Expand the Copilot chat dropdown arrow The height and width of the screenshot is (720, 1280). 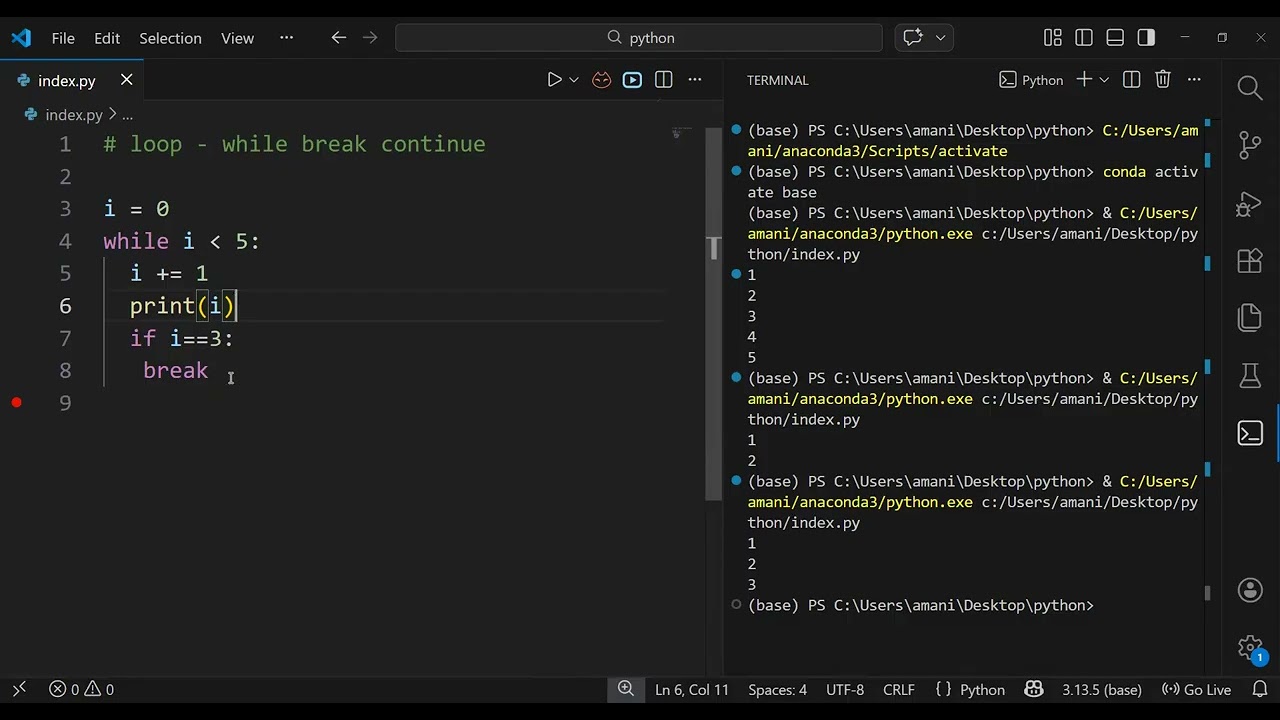click(940, 38)
